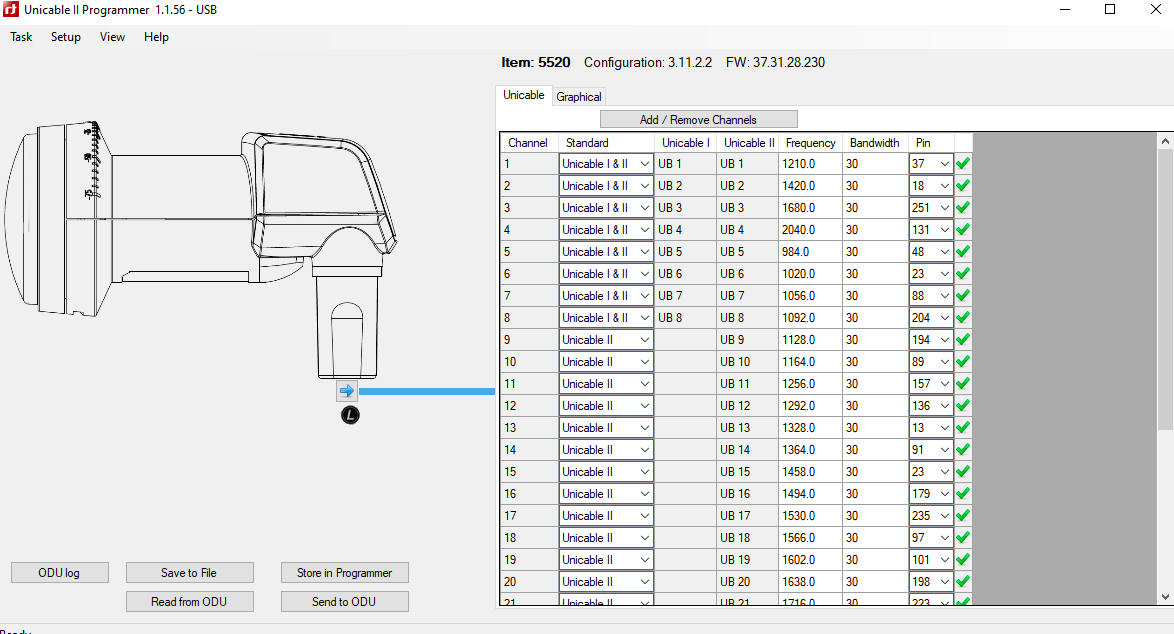Switch to the Graphical tab
This screenshot has width=1174, height=634.
click(x=579, y=97)
